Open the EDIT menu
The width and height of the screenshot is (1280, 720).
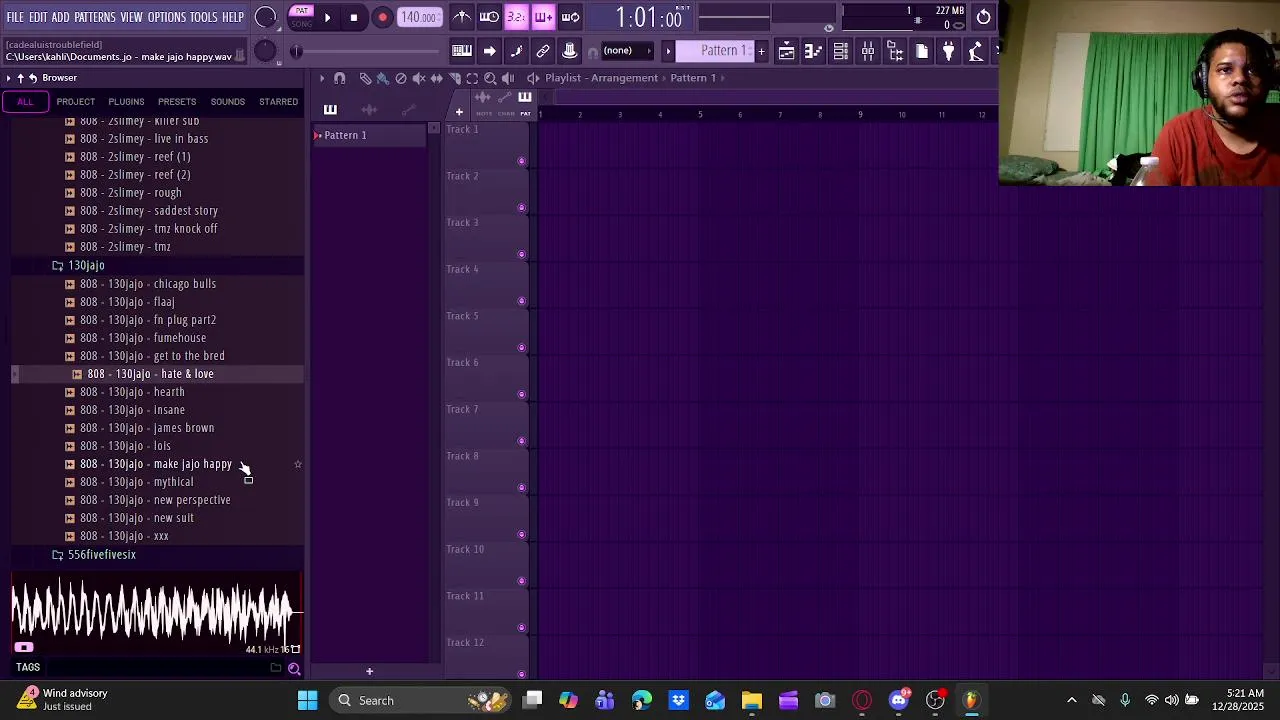(38, 17)
